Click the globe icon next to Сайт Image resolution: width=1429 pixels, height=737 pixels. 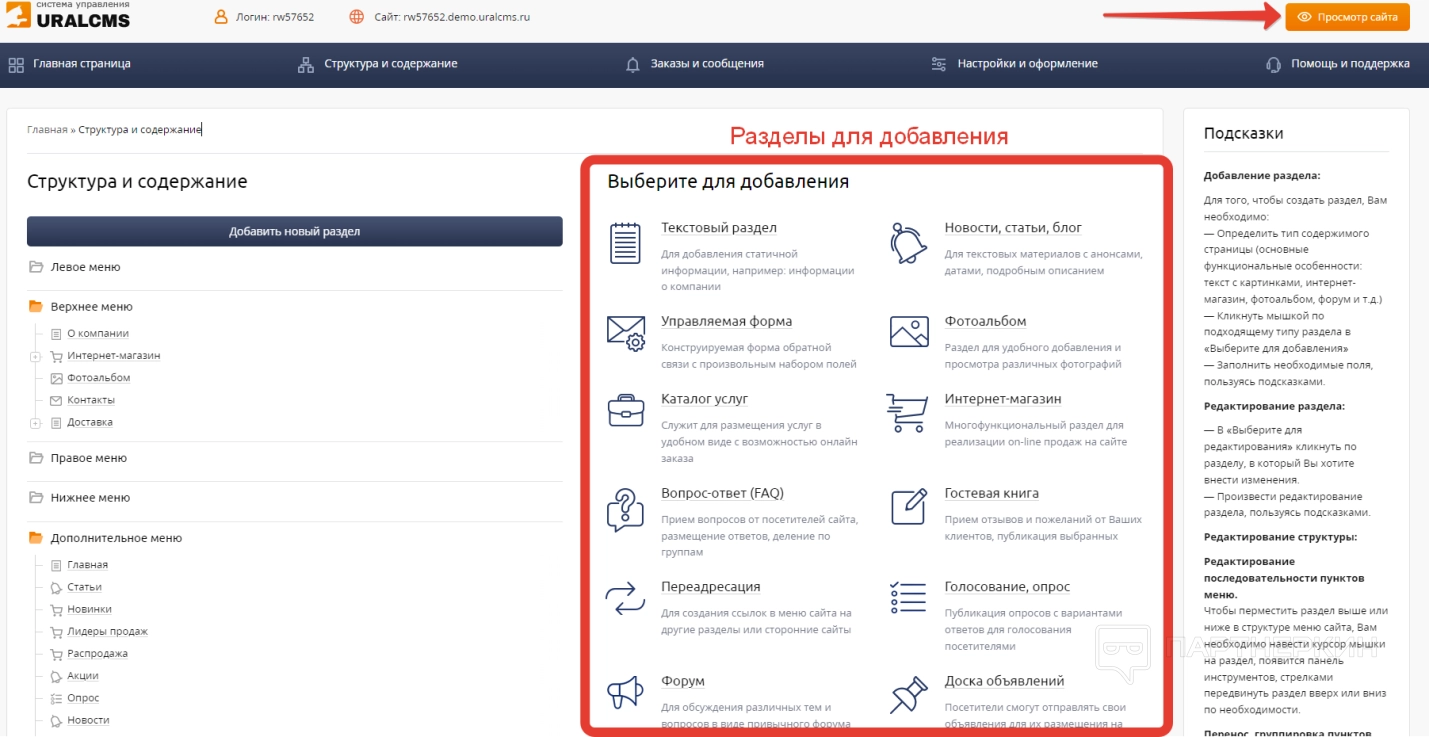pos(357,17)
